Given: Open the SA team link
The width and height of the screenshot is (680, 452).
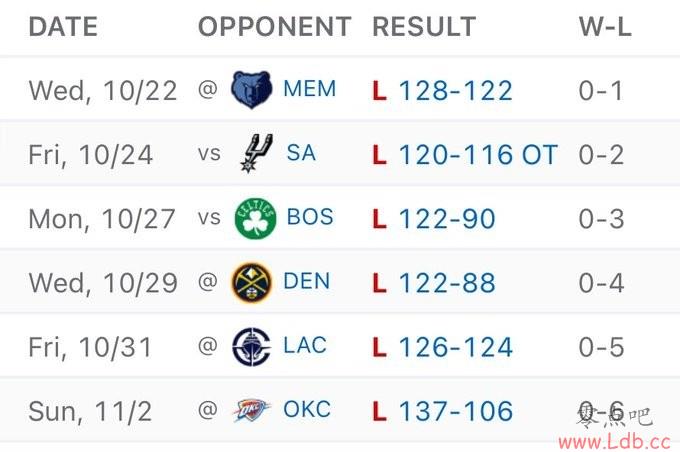Looking at the screenshot, I should 301,154.
